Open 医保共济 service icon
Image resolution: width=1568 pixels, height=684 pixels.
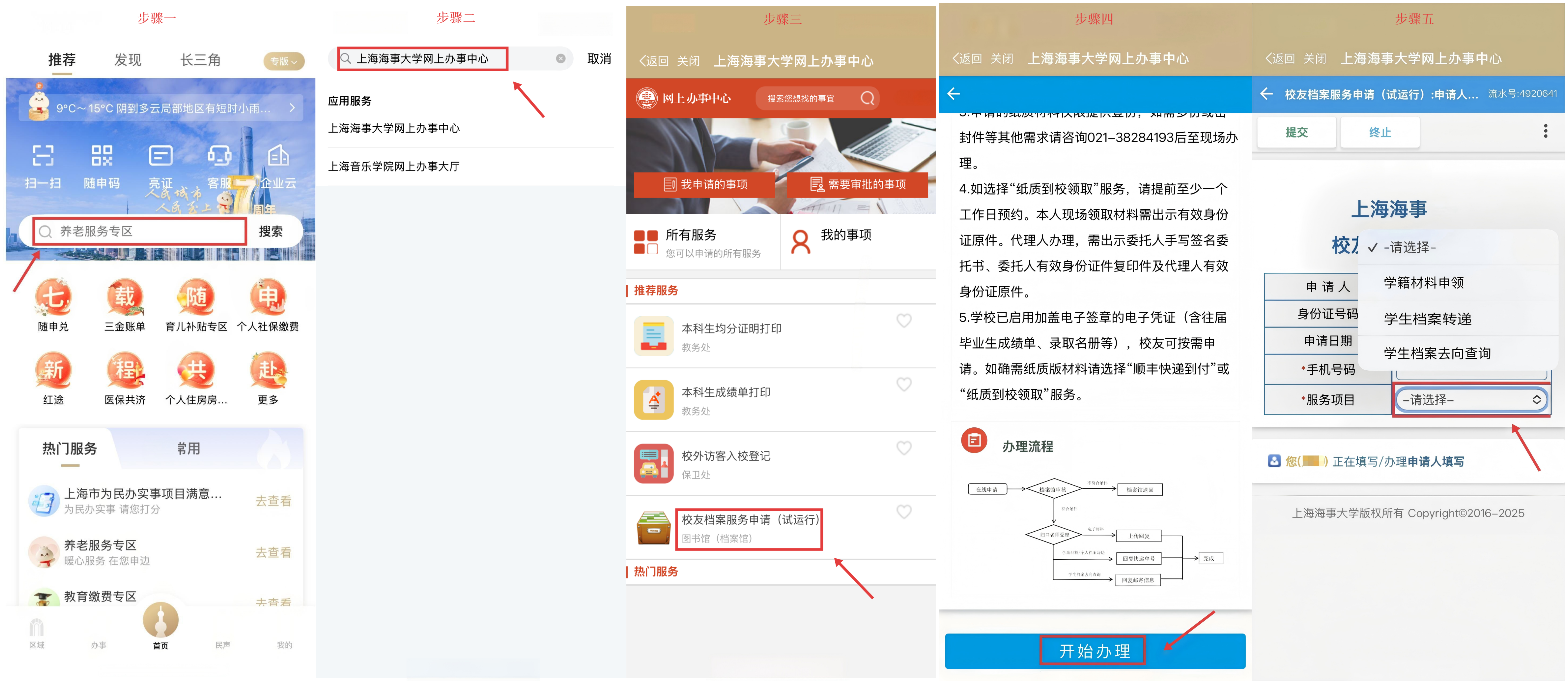point(125,370)
